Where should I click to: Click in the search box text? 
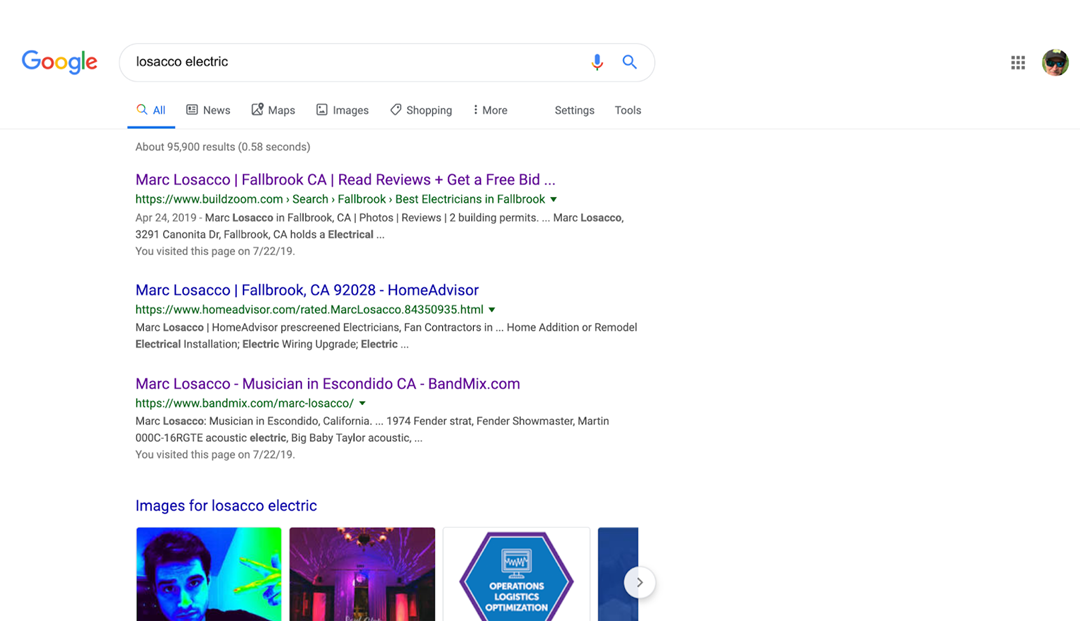(x=350, y=62)
